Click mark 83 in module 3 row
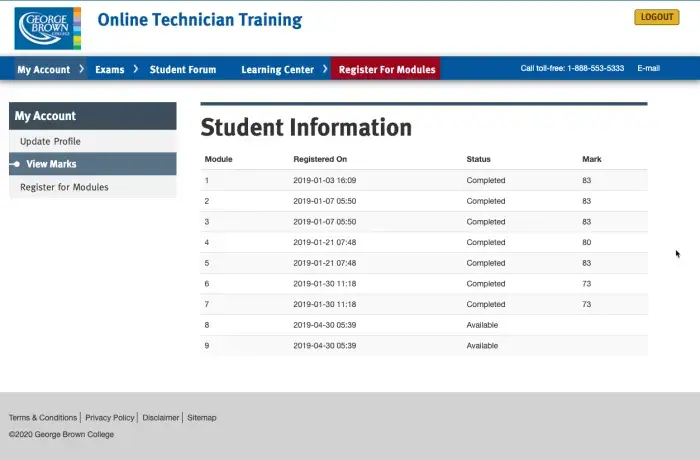 click(x=587, y=222)
